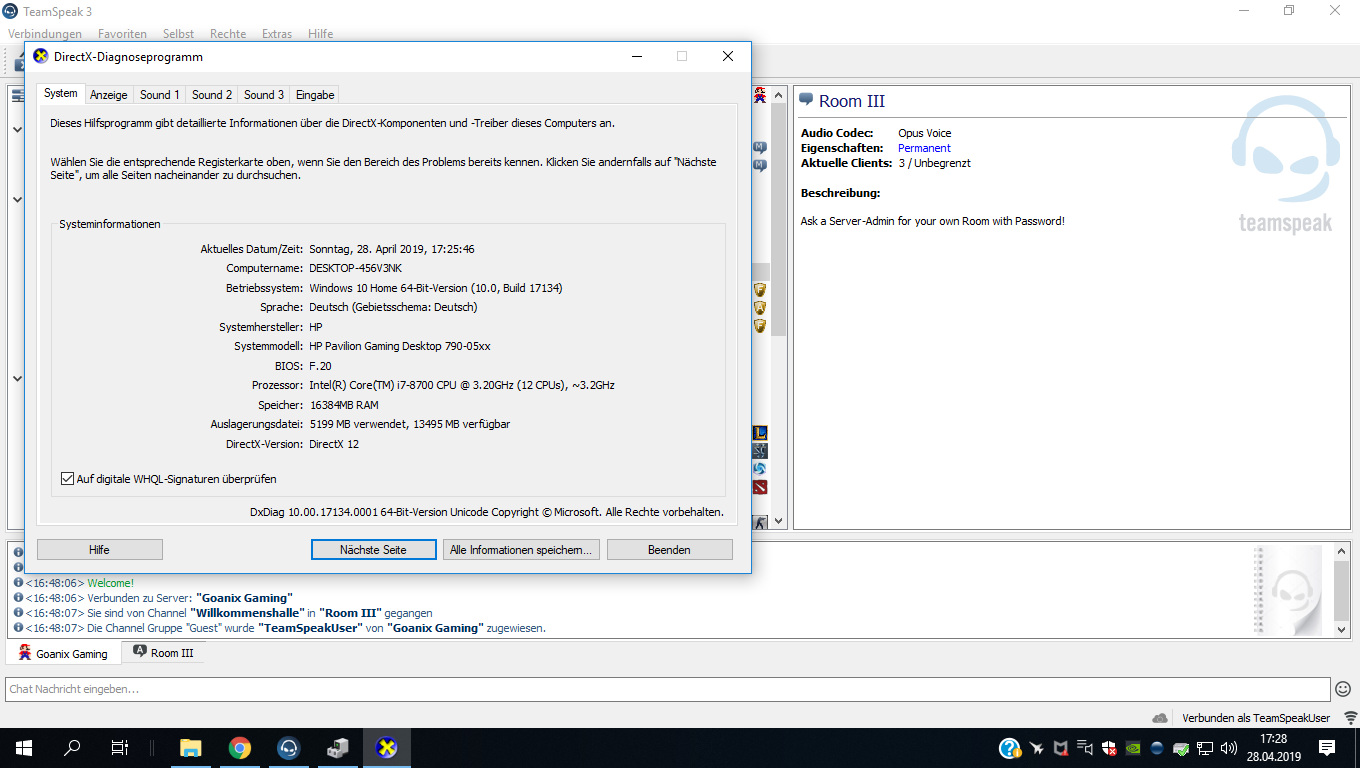Image resolution: width=1360 pixels, height=768 pixels.
Task: Click the 'DirectX 12' version value
Action: pos(334,444)
